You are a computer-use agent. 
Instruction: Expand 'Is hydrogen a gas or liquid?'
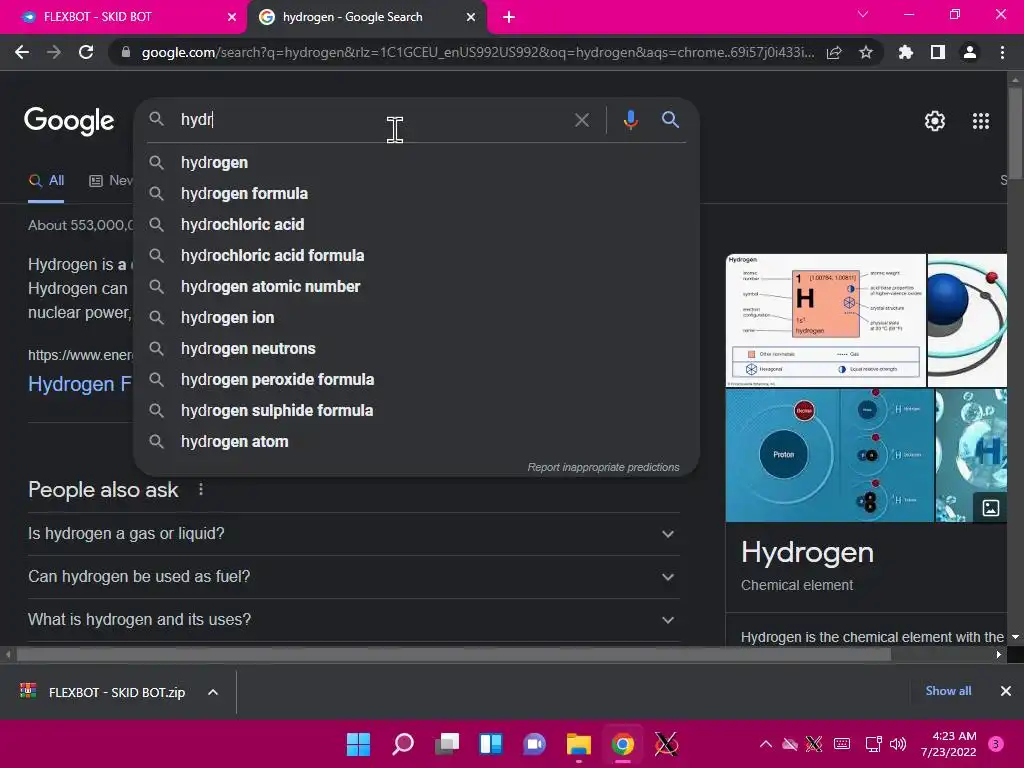[x=353, y=534]
